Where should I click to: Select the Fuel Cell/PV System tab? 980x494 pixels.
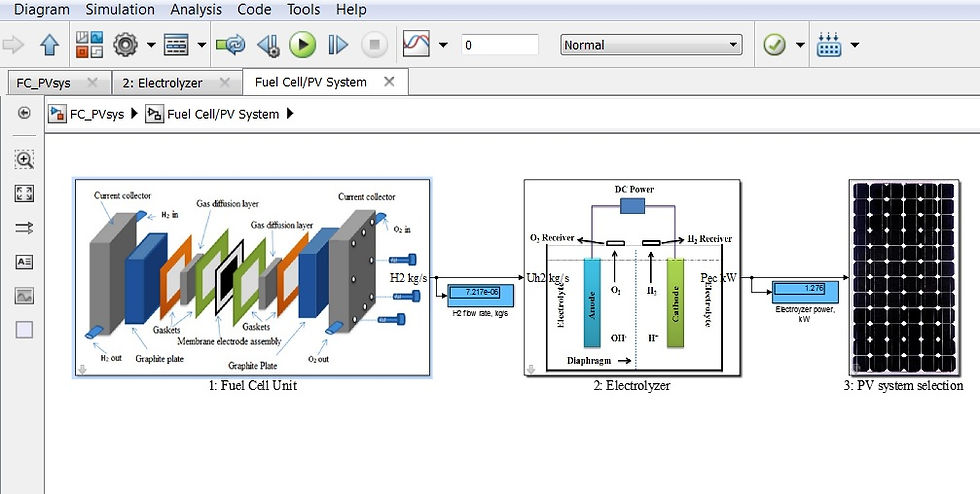tap(311, 82)
